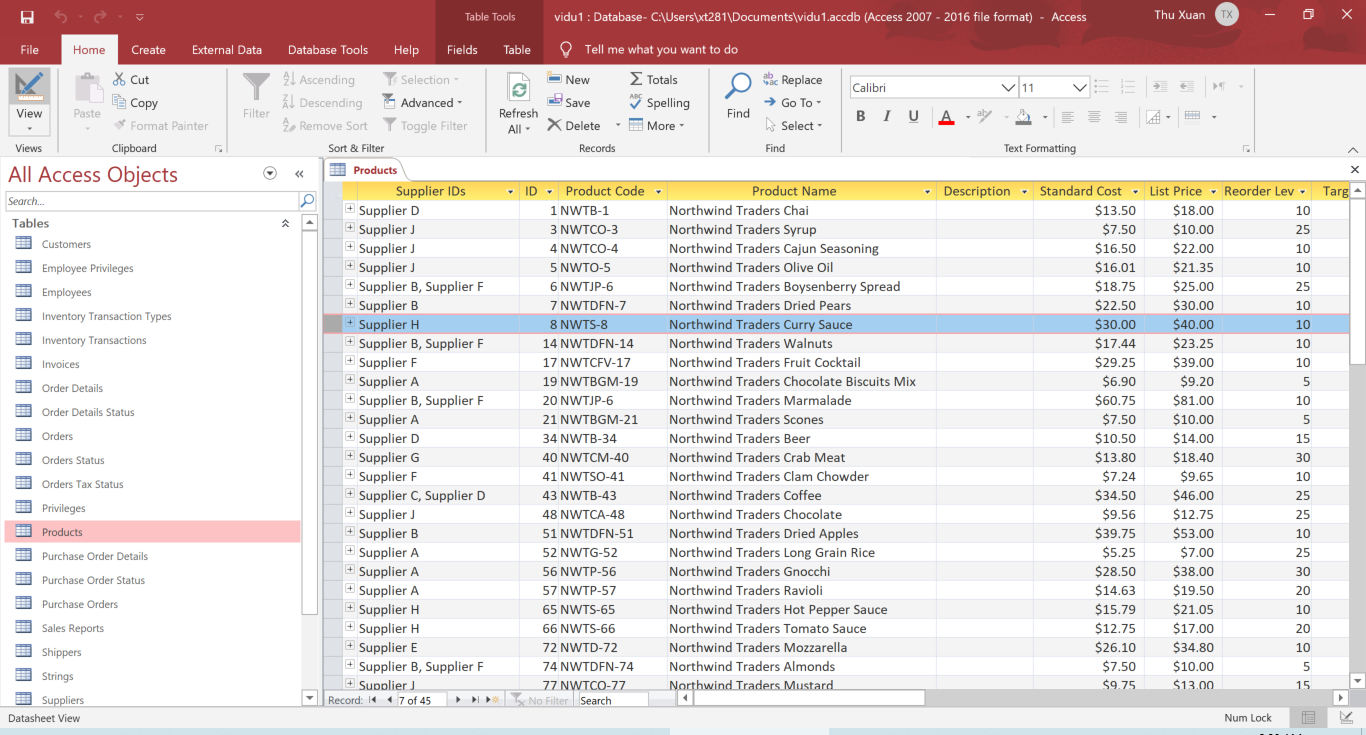Viewport: 1366px width, 735px height.
Task: Open Go To dropdown
Action: tap(792, 103)
